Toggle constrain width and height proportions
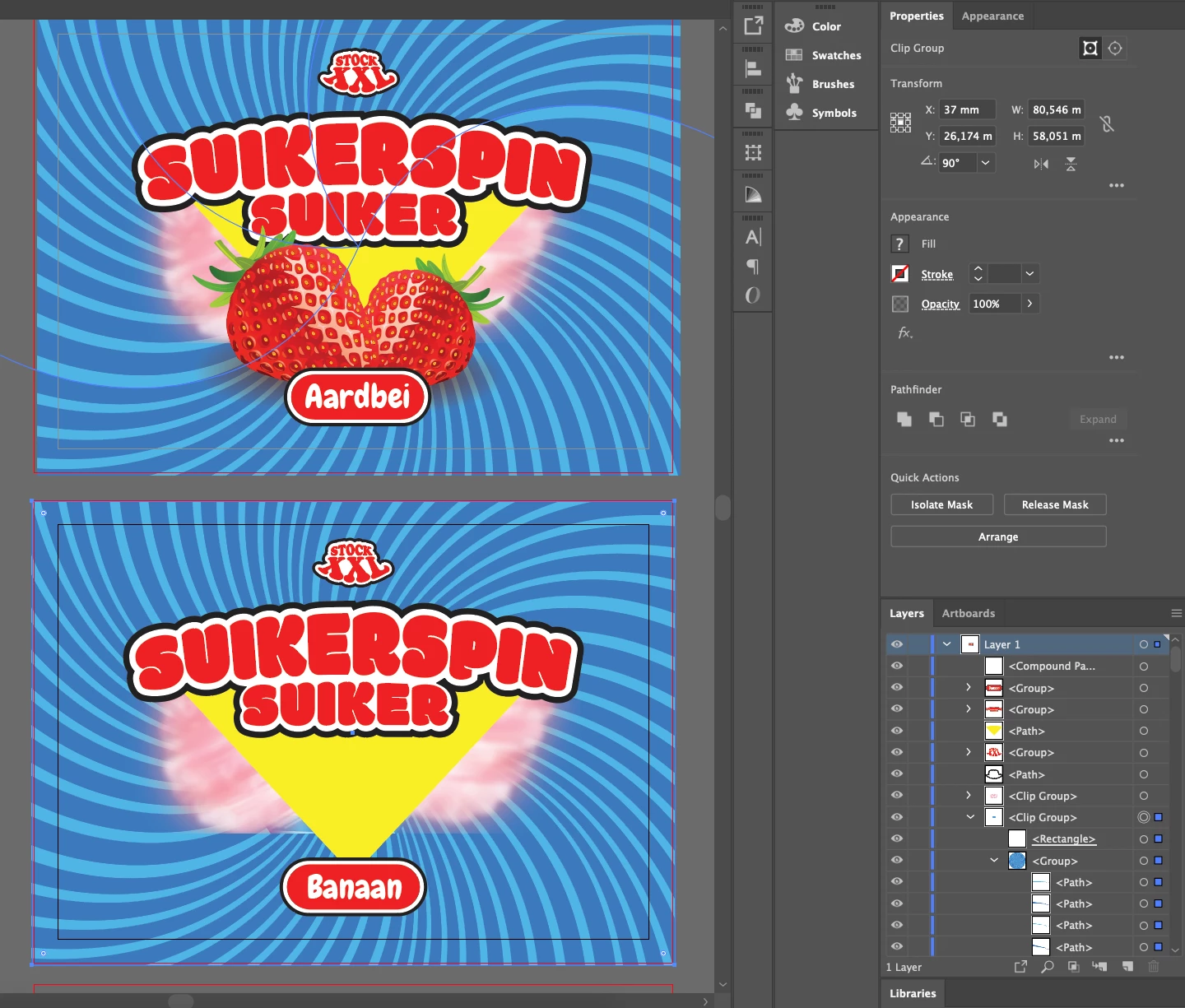Viewport: 1185px width, 1008px height. (x=1107, y=123)
